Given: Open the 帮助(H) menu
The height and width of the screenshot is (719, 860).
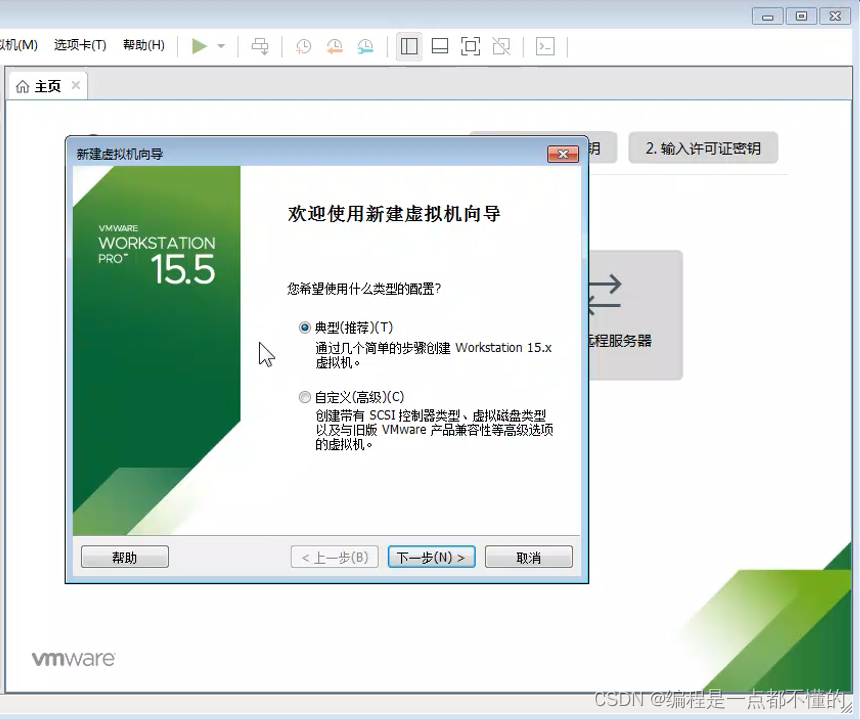Looking at the screenshot, I should point(144,45).
